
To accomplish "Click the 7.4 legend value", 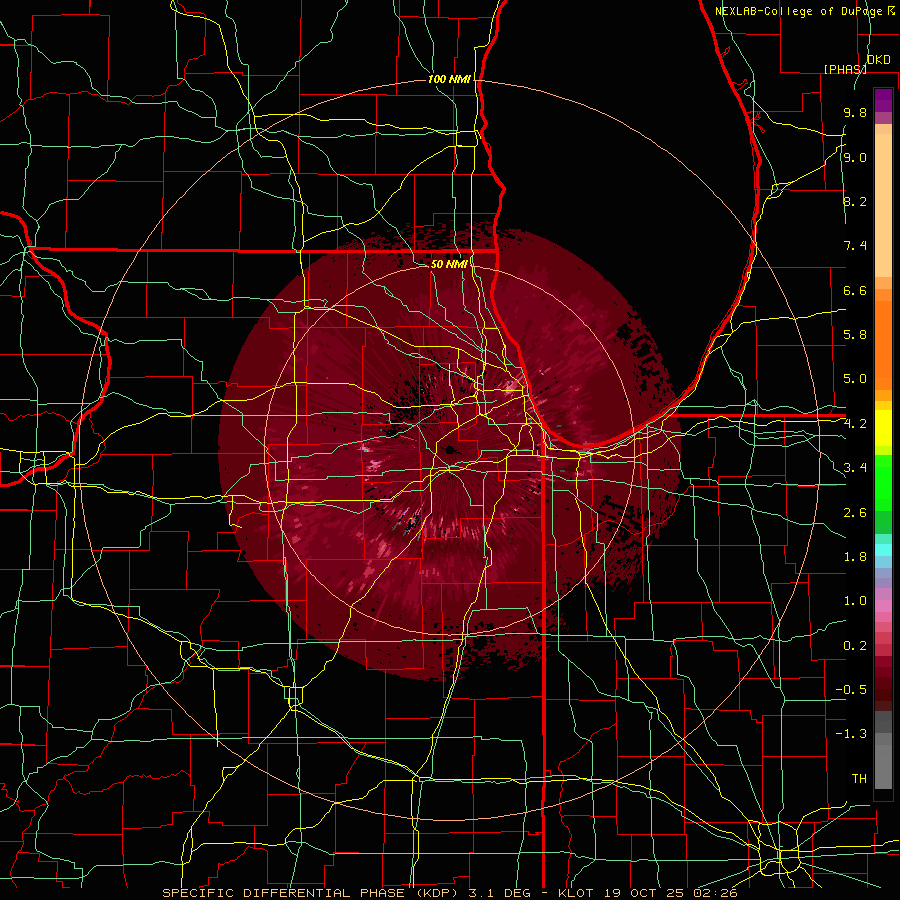I will click(855, 246).
